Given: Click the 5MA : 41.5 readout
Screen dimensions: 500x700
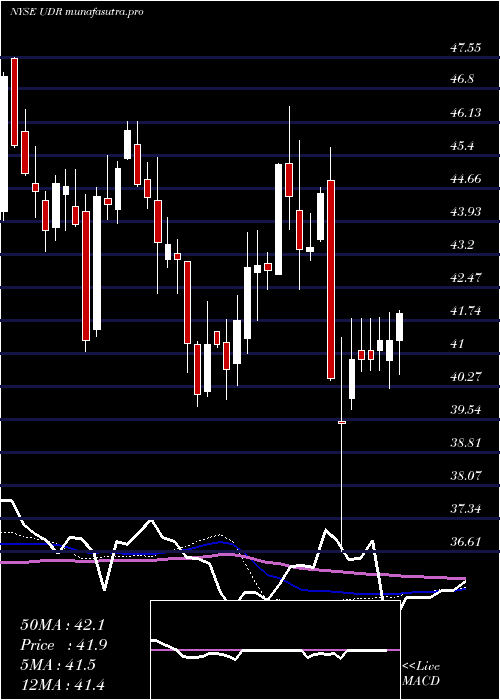Looking at the screenshot, I should coord(58,665).
